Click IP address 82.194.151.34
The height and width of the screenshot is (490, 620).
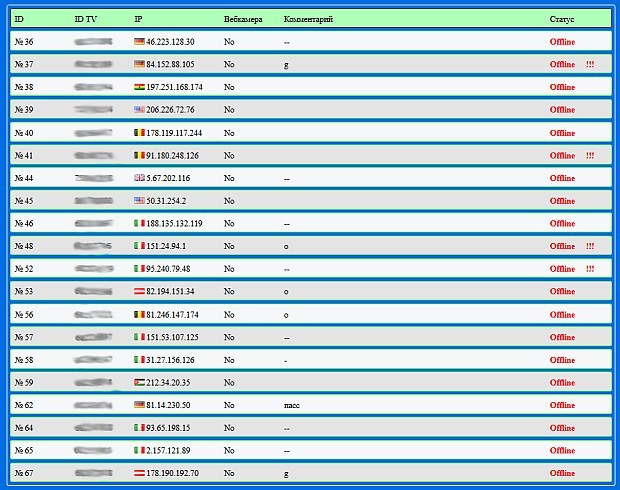[170, 291]
